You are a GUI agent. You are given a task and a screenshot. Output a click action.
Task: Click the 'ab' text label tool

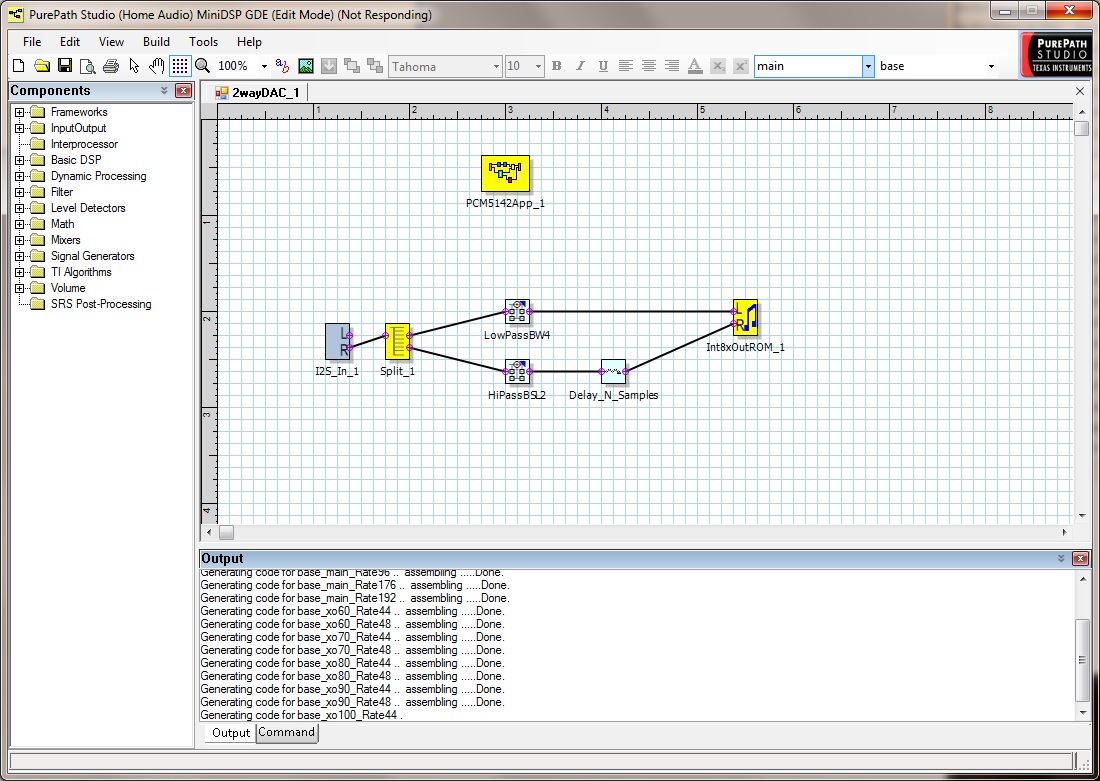(282, 66)
